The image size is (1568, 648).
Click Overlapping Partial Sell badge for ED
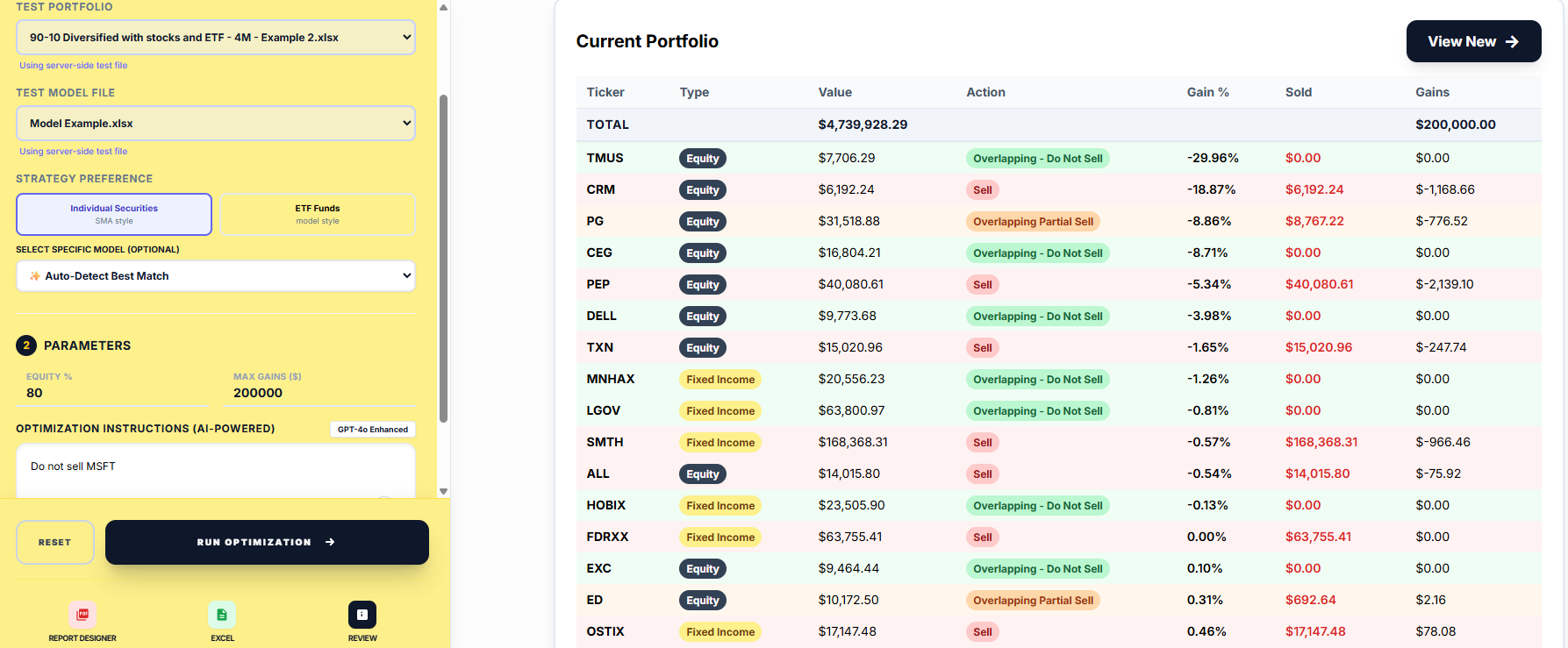[1034, 601]
